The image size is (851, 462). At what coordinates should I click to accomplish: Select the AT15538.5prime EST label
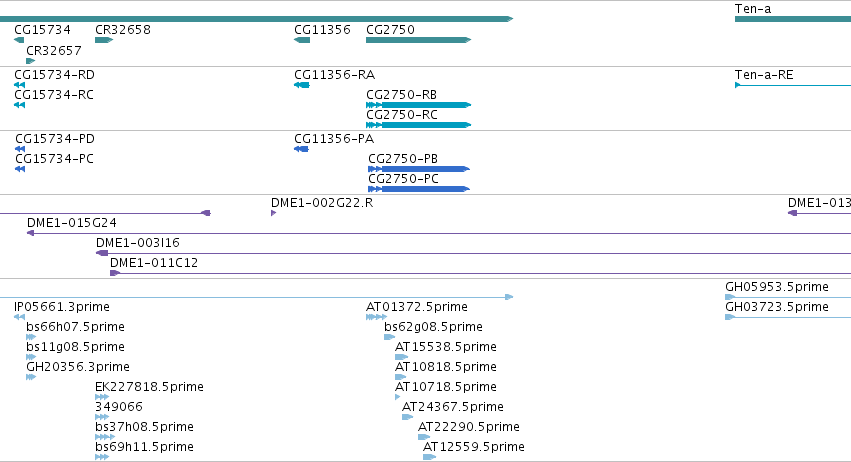tap(446, 347)
